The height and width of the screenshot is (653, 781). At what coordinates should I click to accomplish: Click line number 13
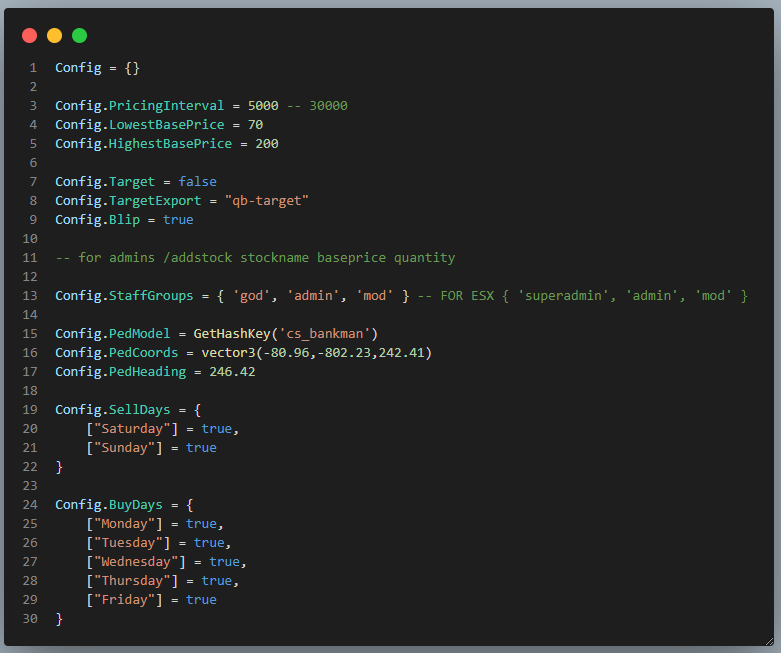(x=30, y=296)
